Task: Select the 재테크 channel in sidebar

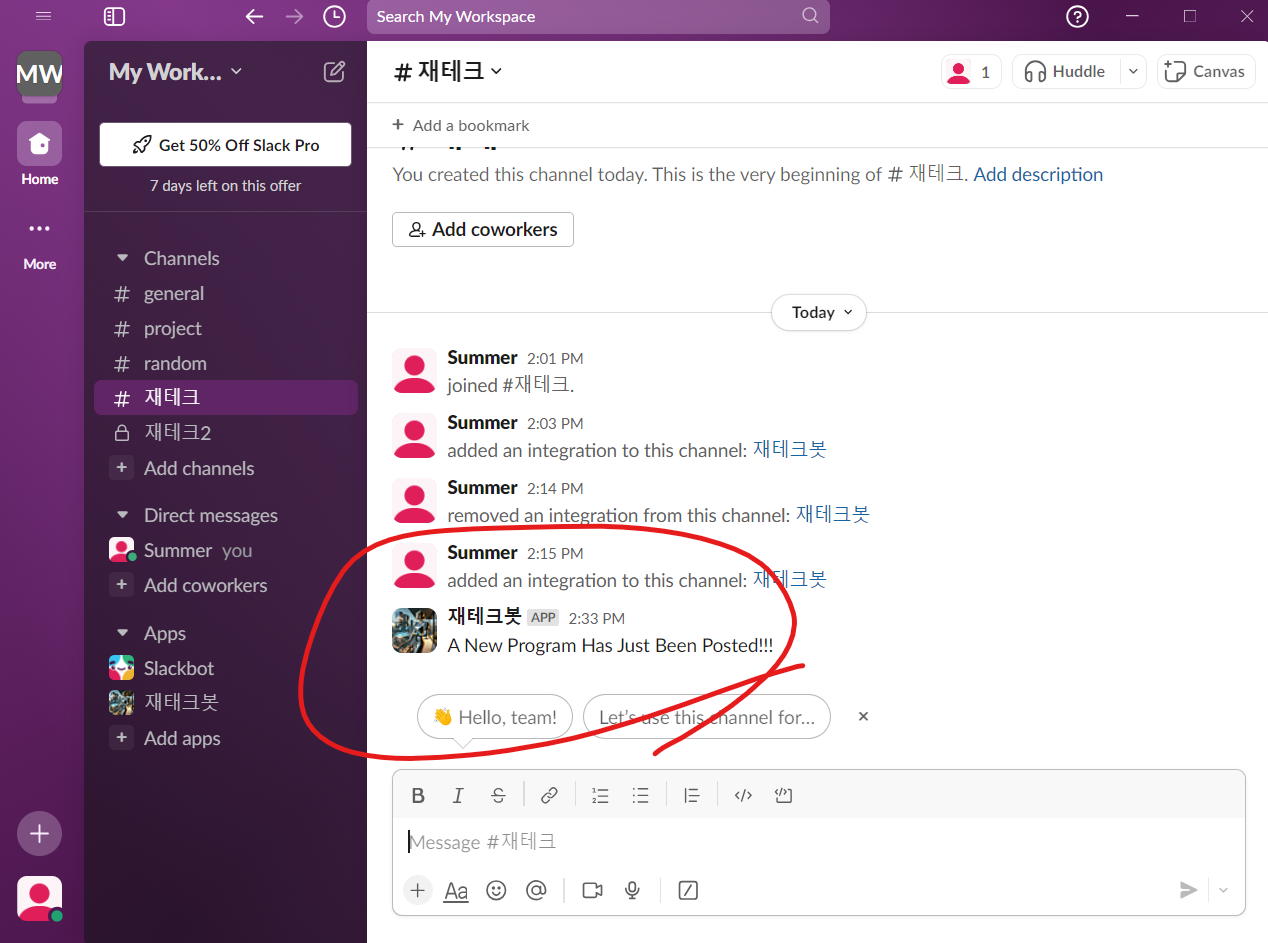Action: (x=226, y=397)
